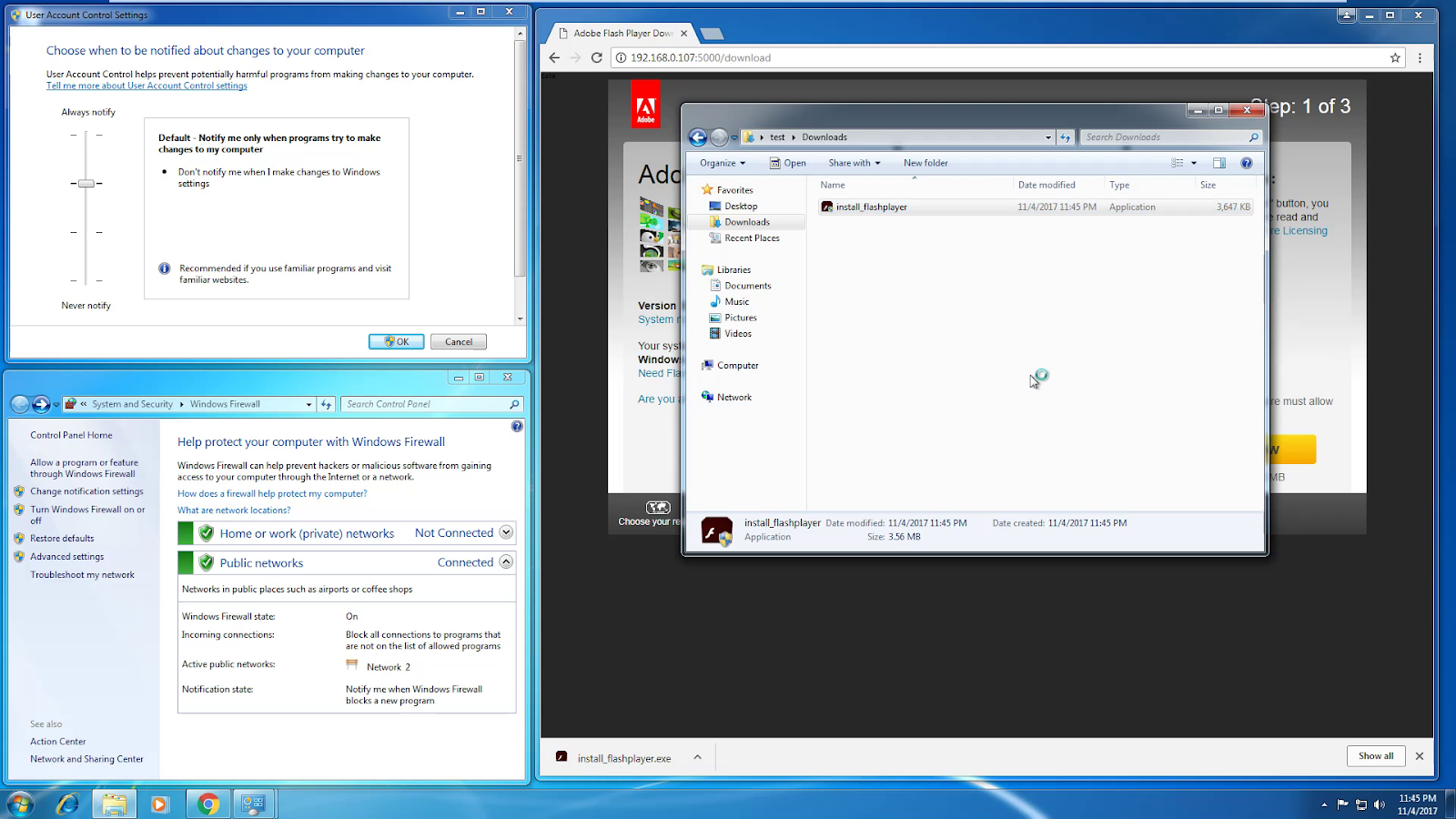Collapse the Public networks section
The width and height of the screenshot is (1456, 819).
click(x=507, y=562)
